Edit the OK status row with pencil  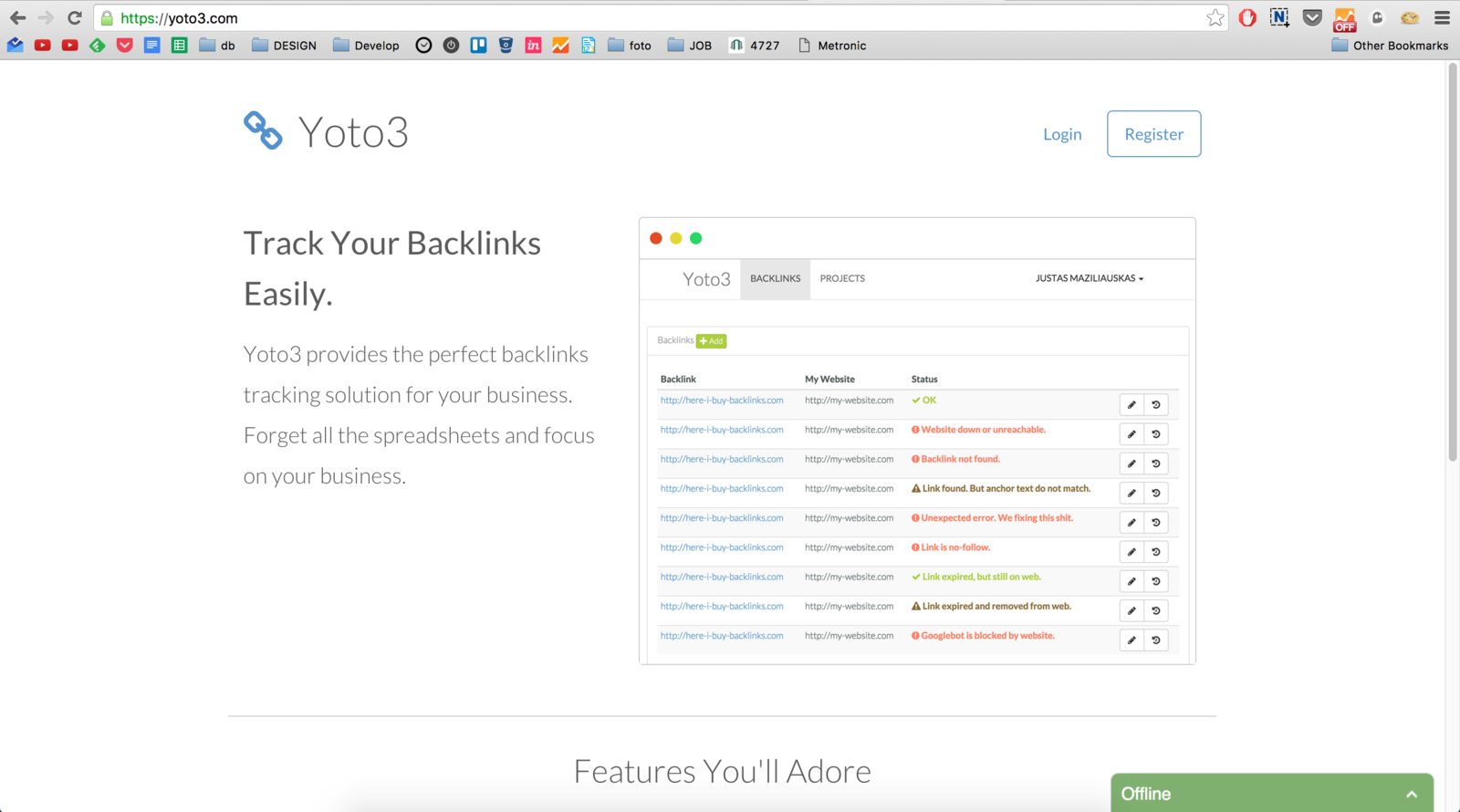(x=1131, y=405)
